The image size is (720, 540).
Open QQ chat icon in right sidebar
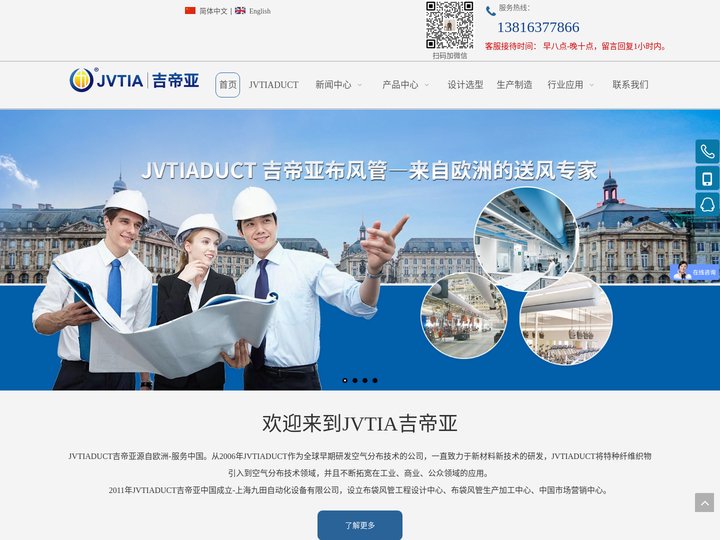click(707, 205)
